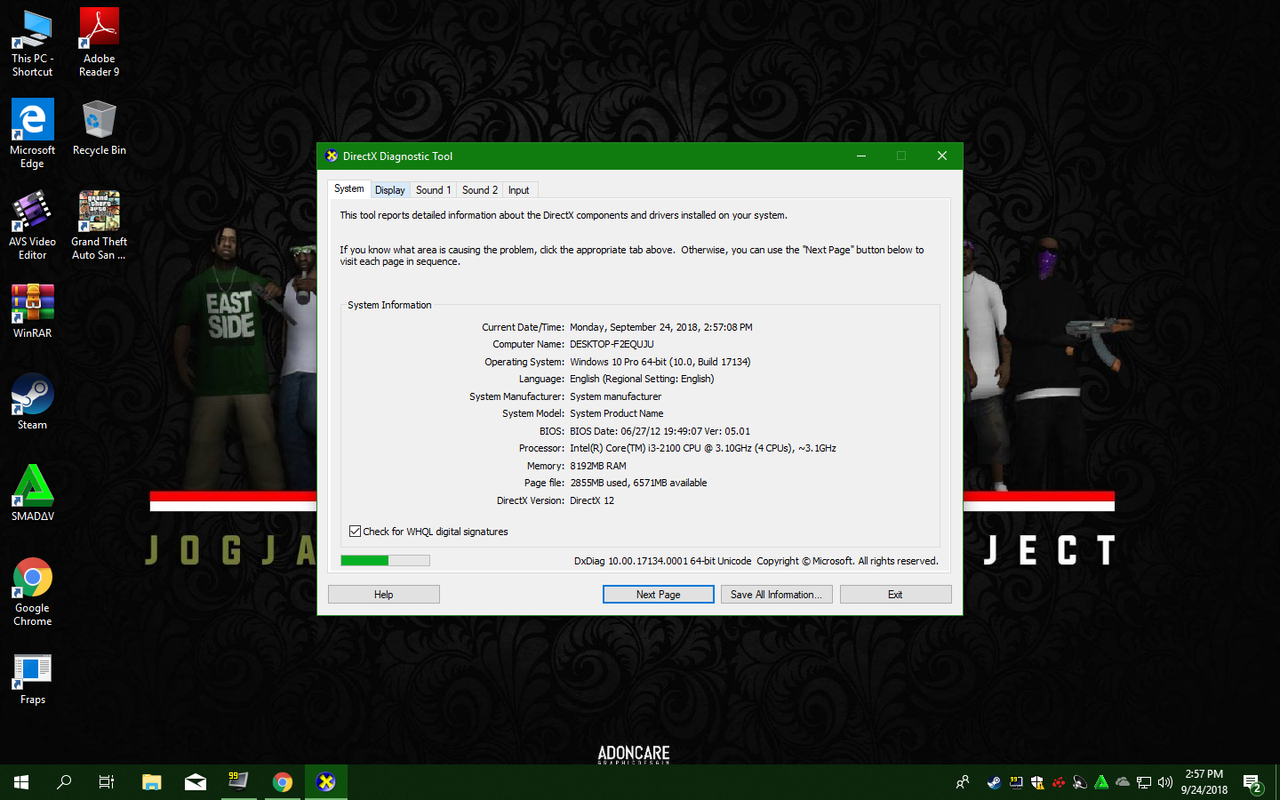Click Page file value 2855MB used

[x=638, y=483]
